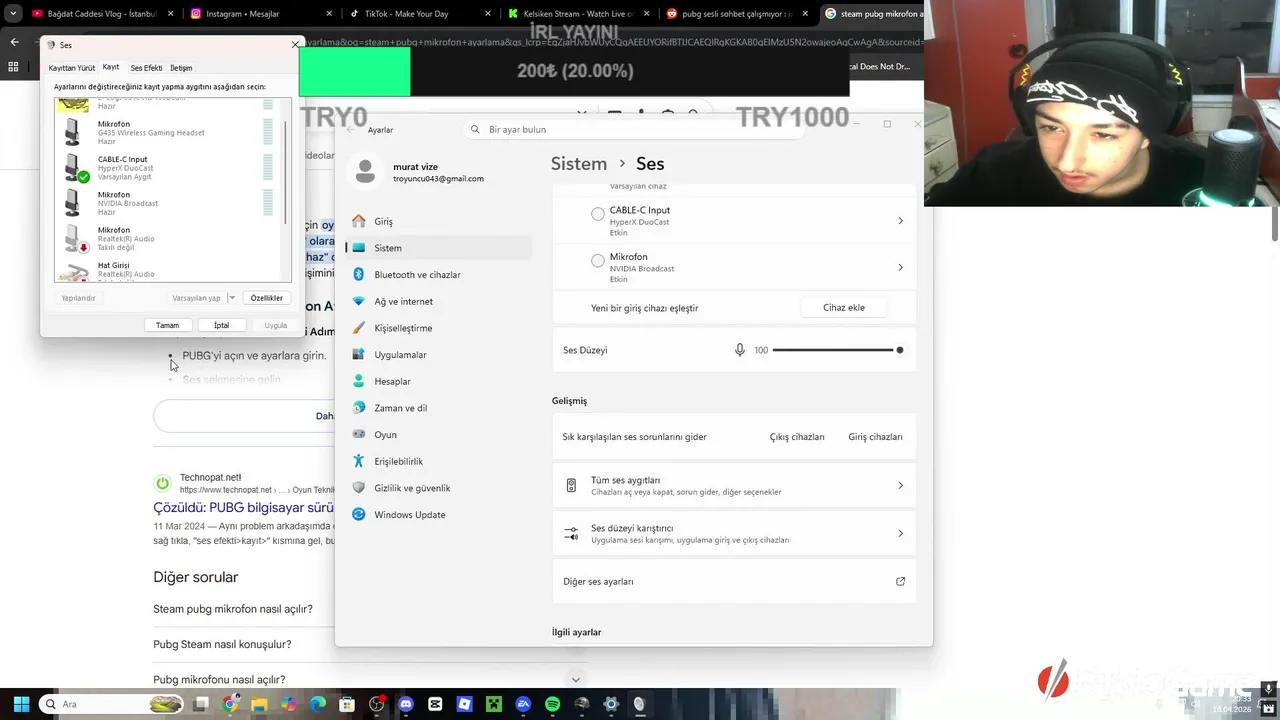Click Özellikler button in Ses dialog

pyautogui.click(x=267, y=298)
